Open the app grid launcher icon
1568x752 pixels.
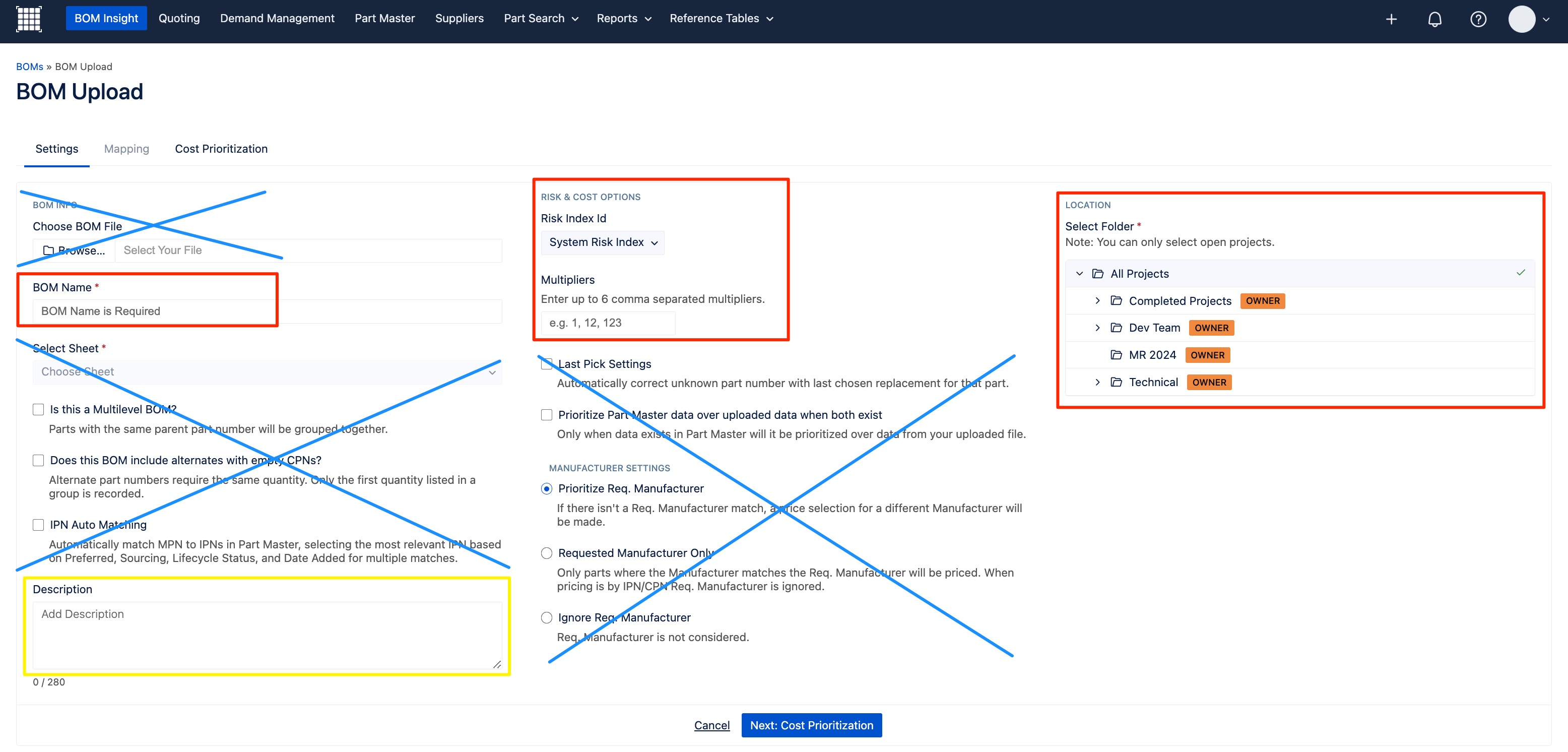(x=29, y=18)
